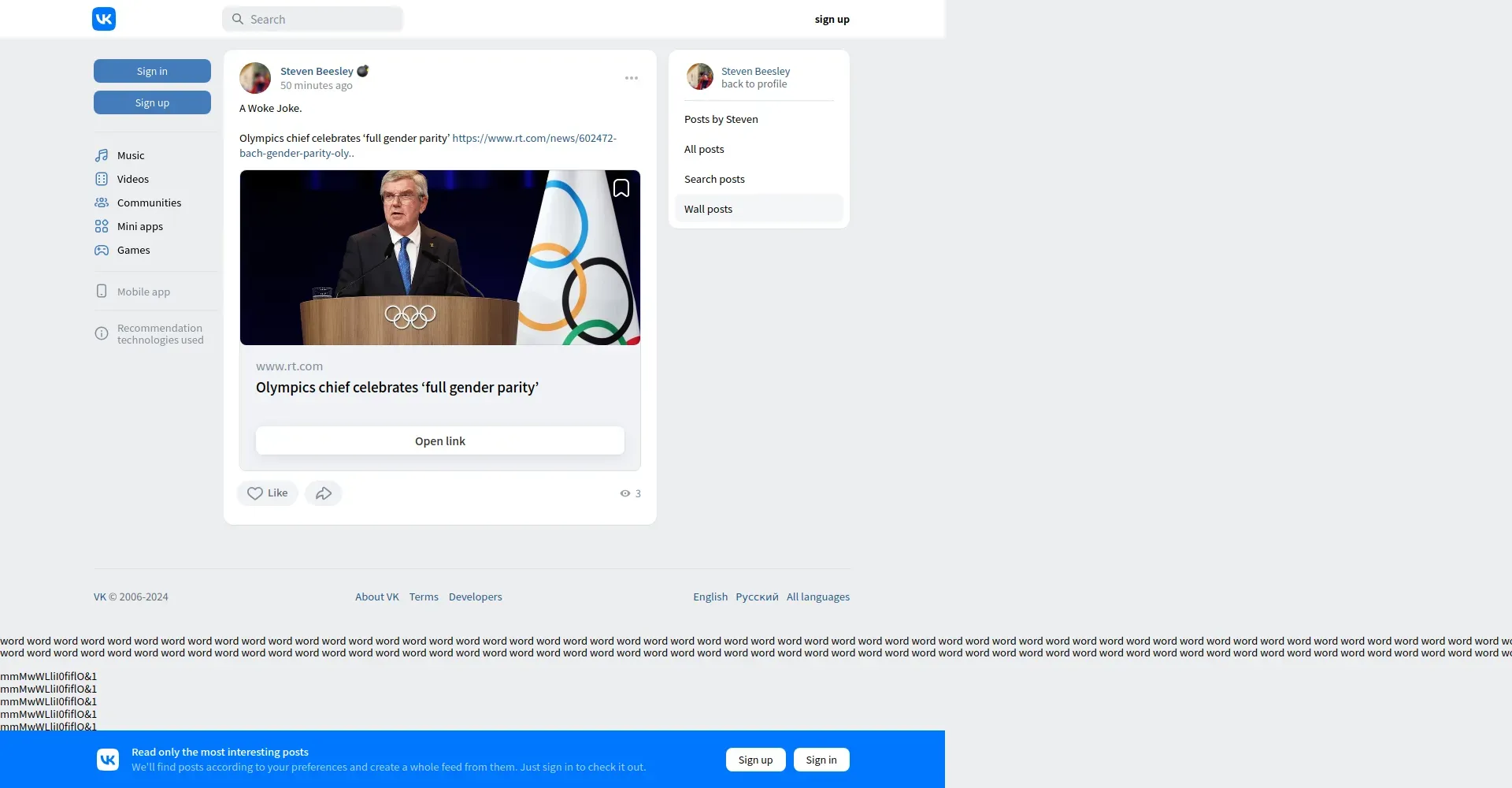Click the article title 'Olympics chief celebrates full gender parity'
Viewport: 1512px width, 788px height.
pyautogui.click(x=398, y=388)
